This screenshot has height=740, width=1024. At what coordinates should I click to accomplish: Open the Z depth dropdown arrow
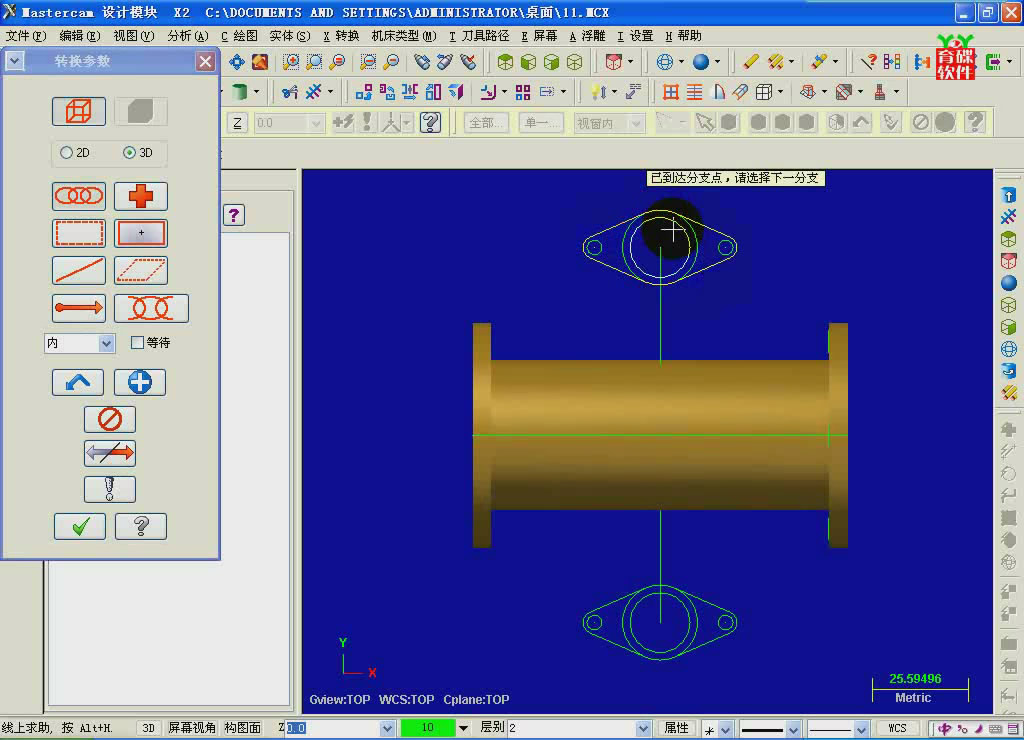[387, 728]
